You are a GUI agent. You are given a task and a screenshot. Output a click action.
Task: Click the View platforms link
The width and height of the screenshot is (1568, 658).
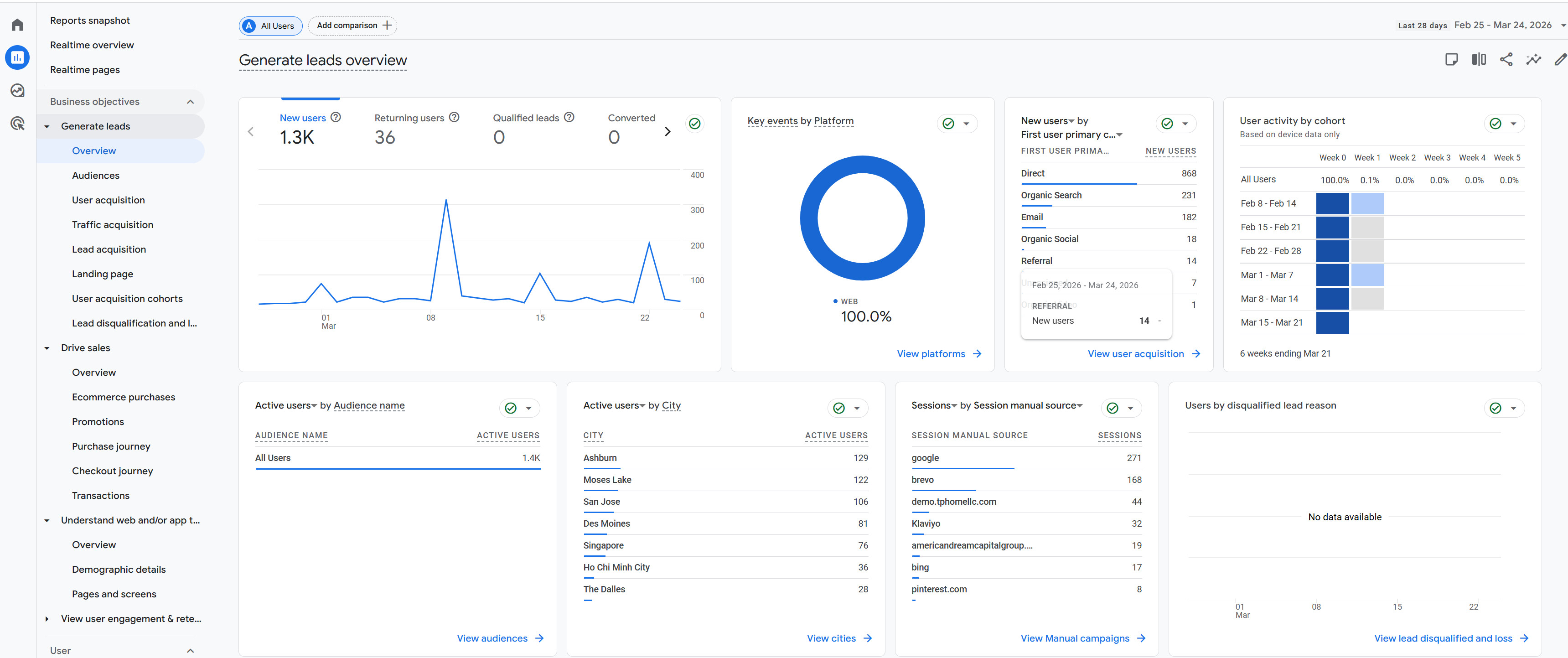click(938, 353)
